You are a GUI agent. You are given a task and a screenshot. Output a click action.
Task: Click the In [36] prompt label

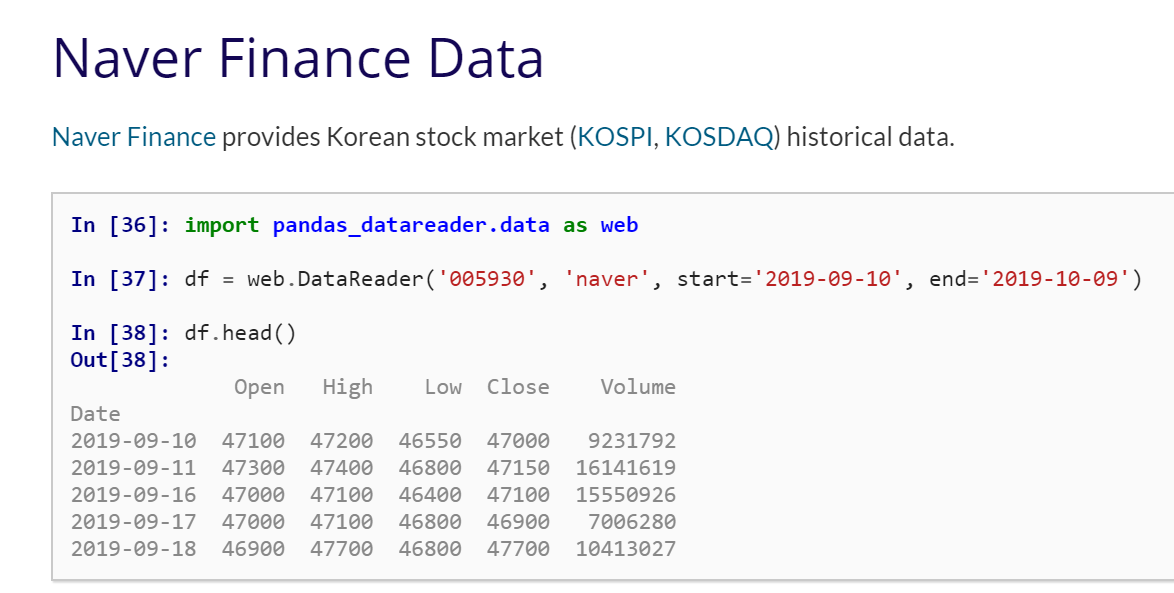(x=121, y=225)
